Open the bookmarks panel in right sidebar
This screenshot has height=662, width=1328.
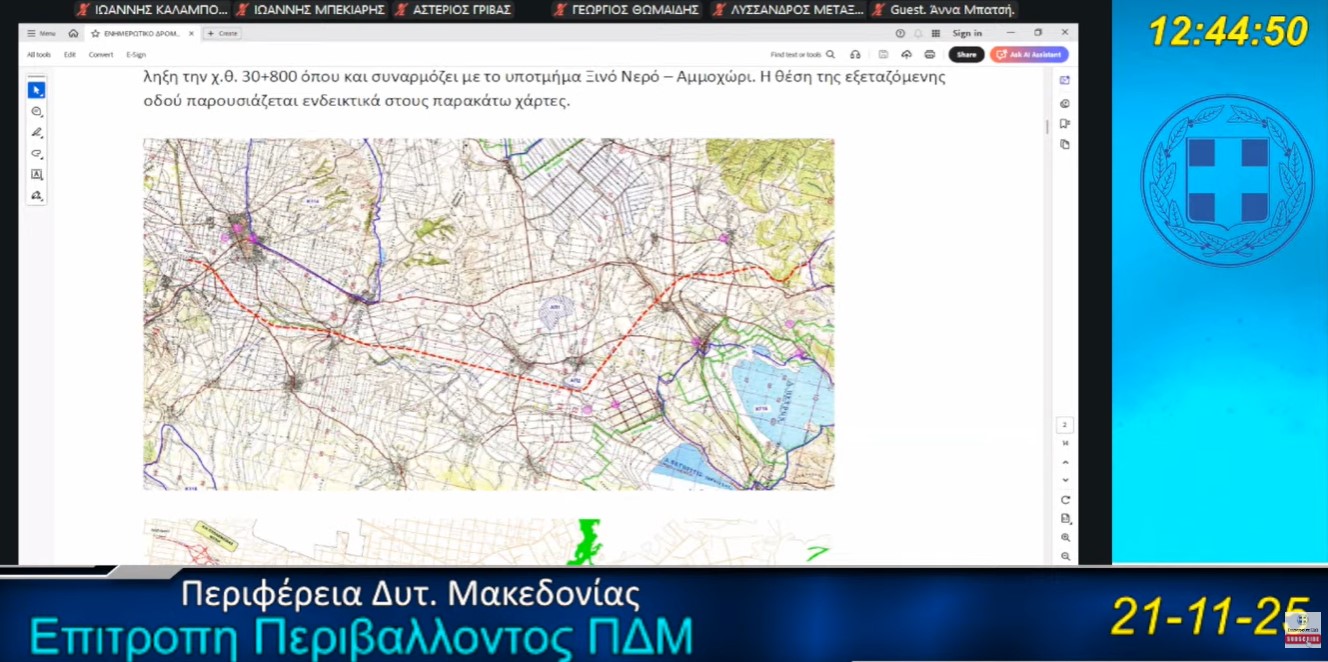click(x=1064, y=124)
